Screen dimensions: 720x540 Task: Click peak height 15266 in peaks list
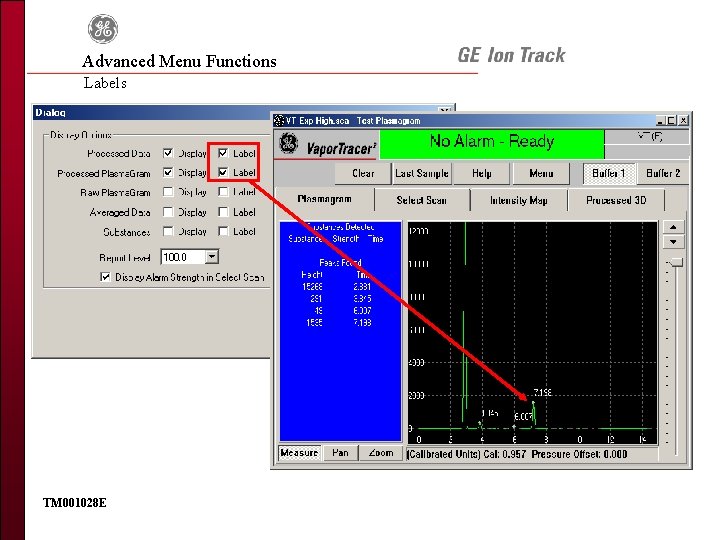[x=312, y=287]
